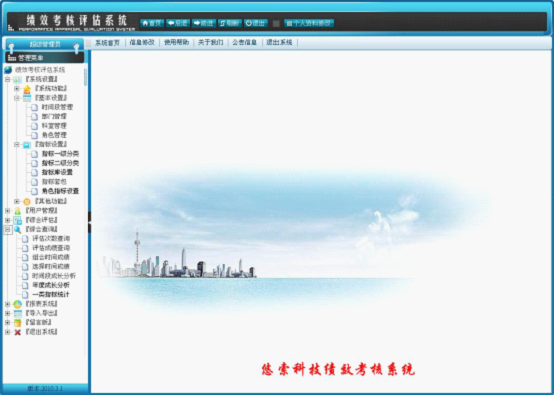Open the 公告信息 menu item

244,43
